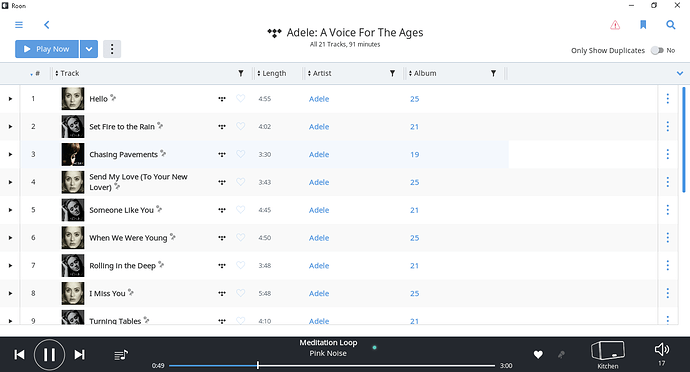The width and height of the screenshot is (690, 372).
Task: Filter the Track column with funnel icon
Action: point(241,74)
